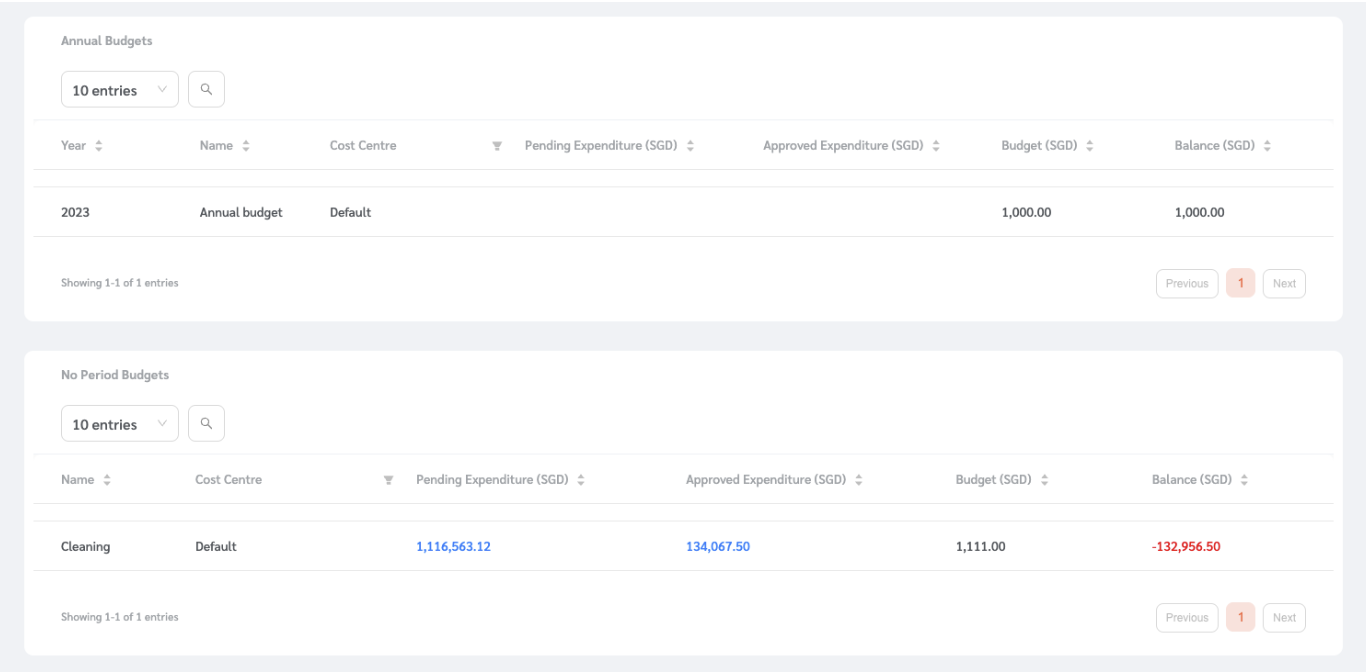Sort Annual Budgets by Year
The height and width of the screenshot is (672, 1366).
coord(97,145)
